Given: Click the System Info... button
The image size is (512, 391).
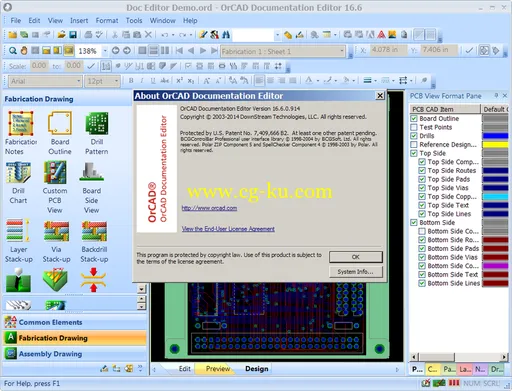Looking at the screenshot, I should [356, 272].
